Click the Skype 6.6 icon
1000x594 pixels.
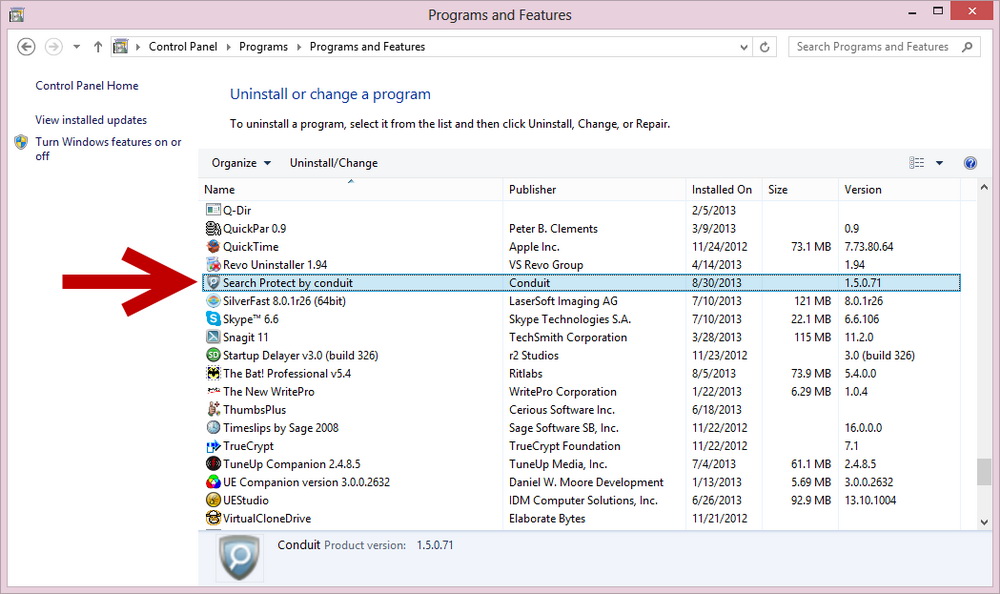(213, 318)
